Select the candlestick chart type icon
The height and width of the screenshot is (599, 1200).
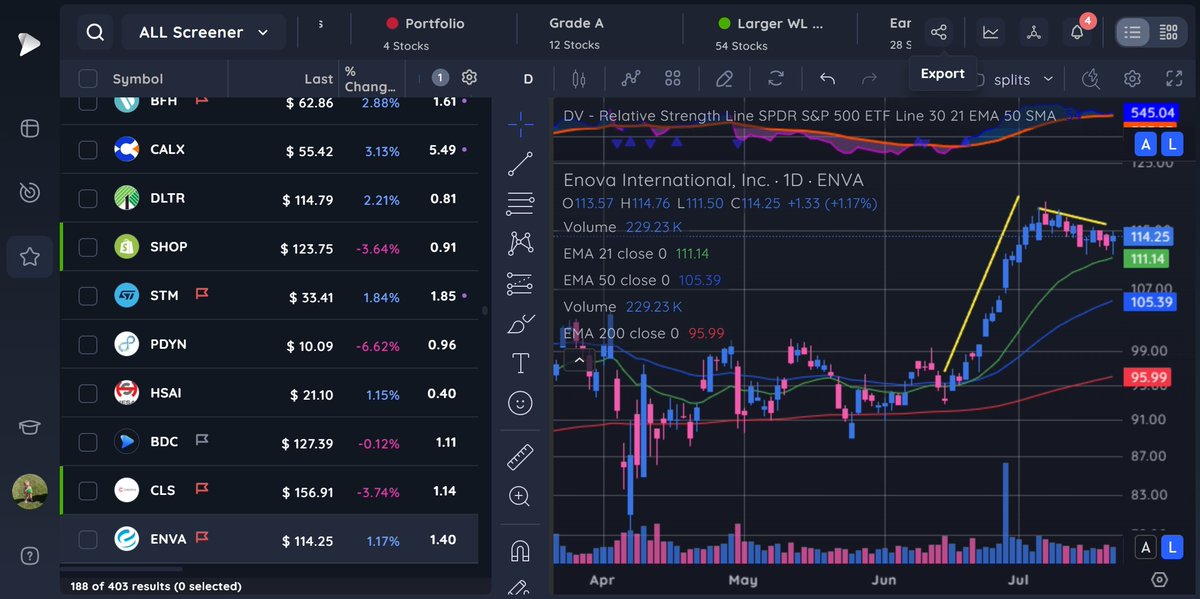(577, 78)
